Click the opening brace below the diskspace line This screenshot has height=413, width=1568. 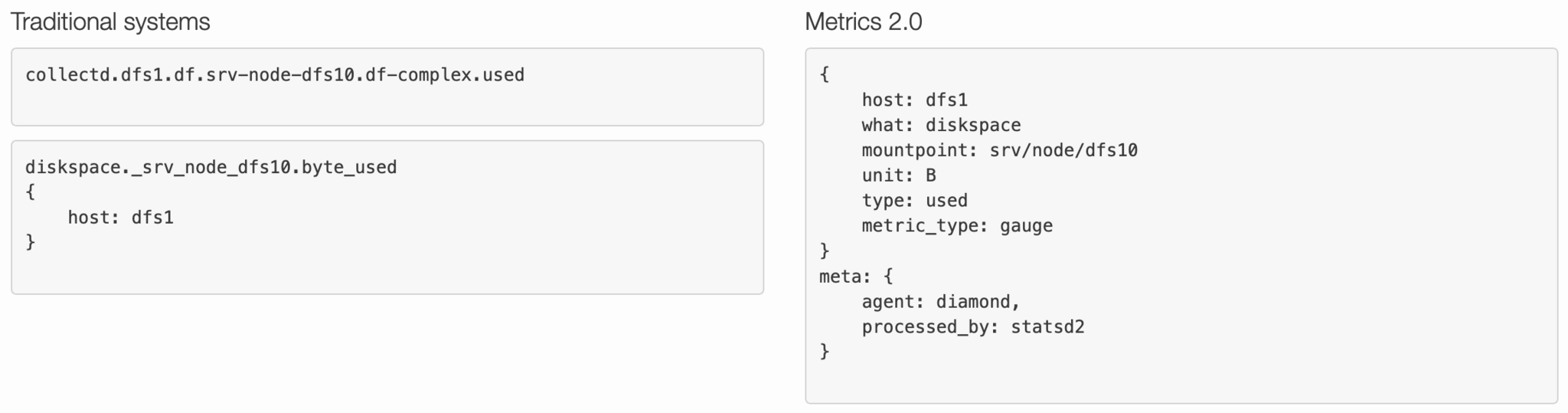click(31, 192)
